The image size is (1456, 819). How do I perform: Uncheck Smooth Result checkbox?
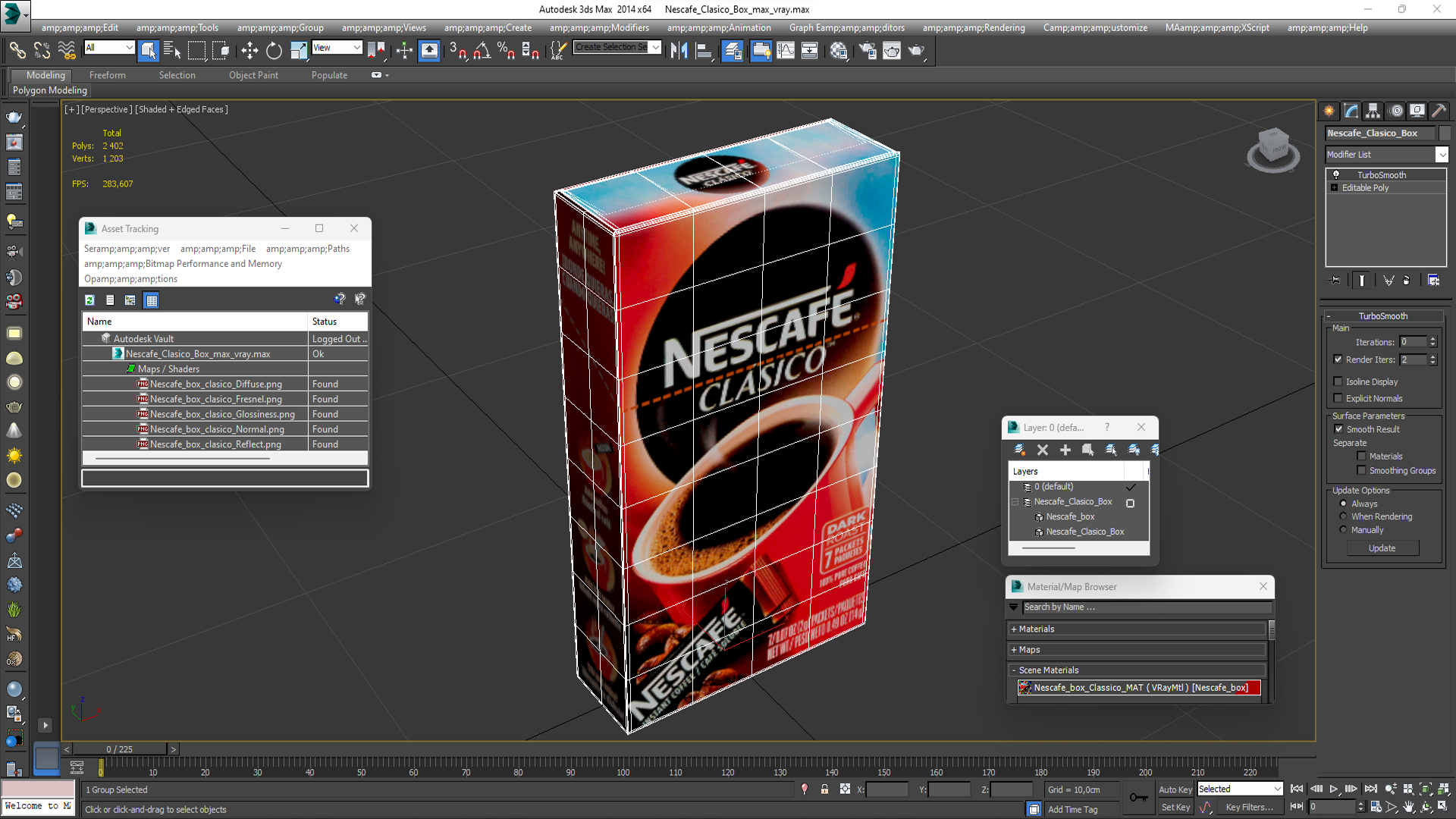(1338, 429)
